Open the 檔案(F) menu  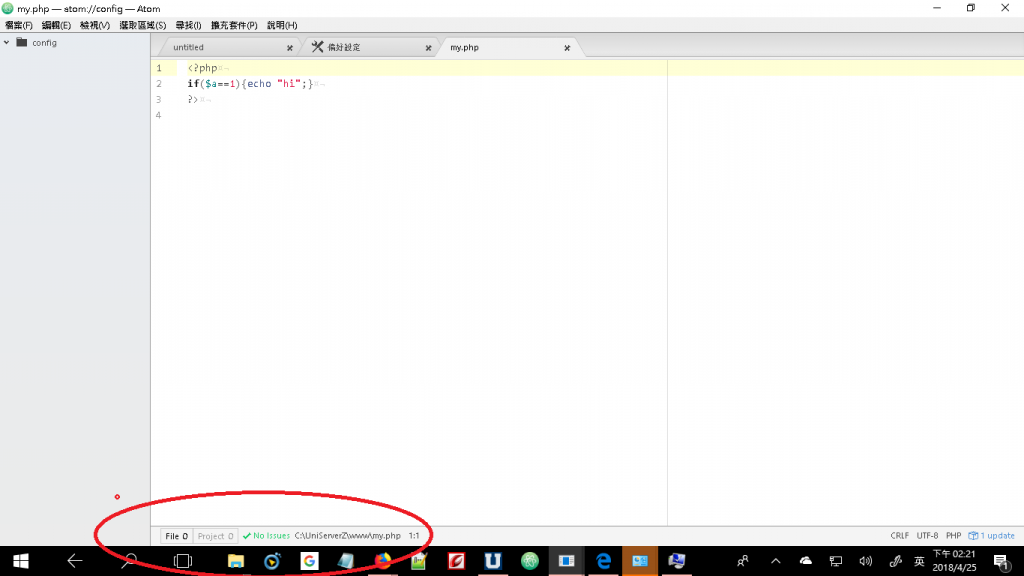(x=19, y=25)
